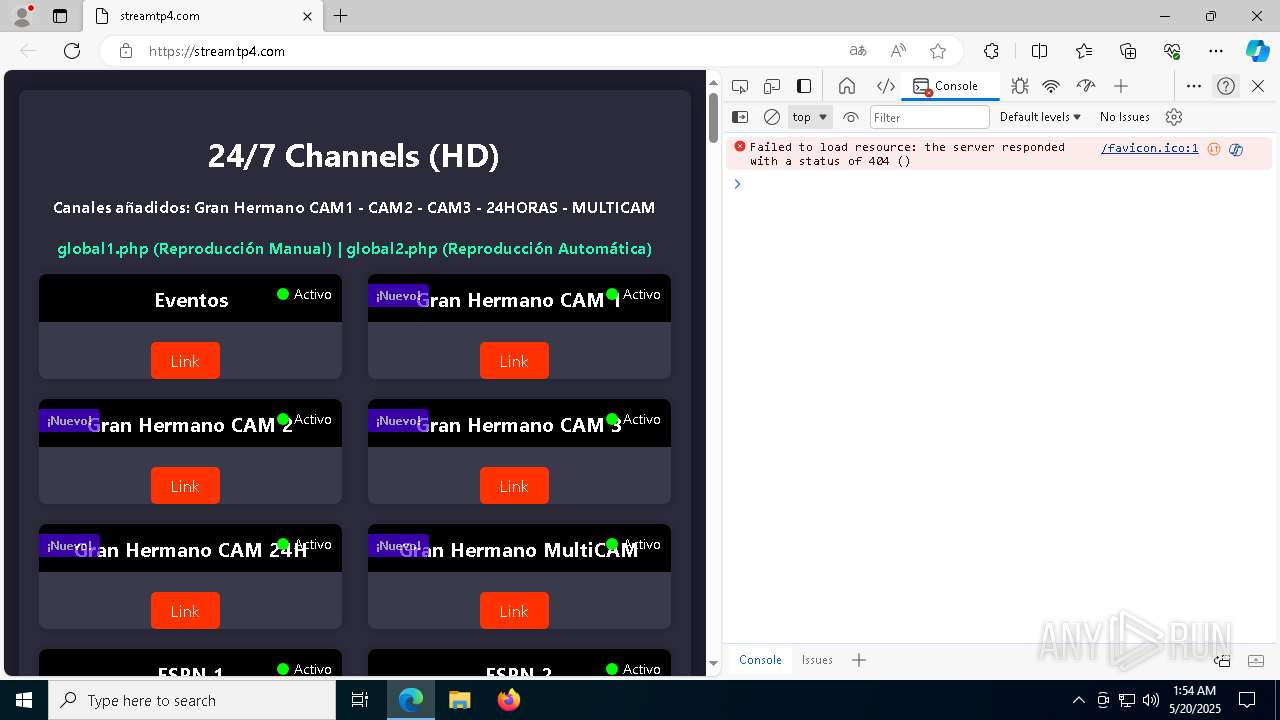Clear the console output
Viewport: 1280px width, 720px height.
772,117
